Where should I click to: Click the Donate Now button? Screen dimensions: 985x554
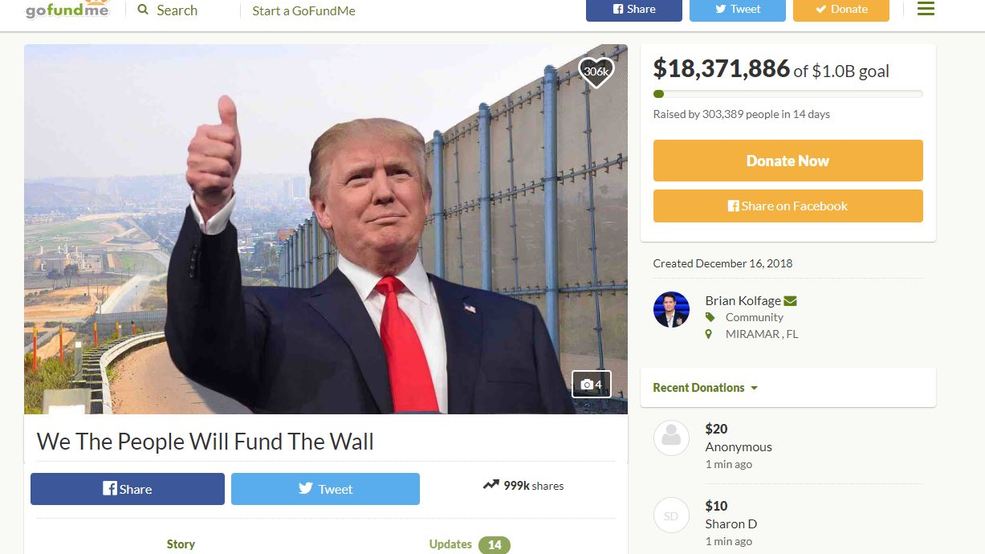(x=788, y=161)
